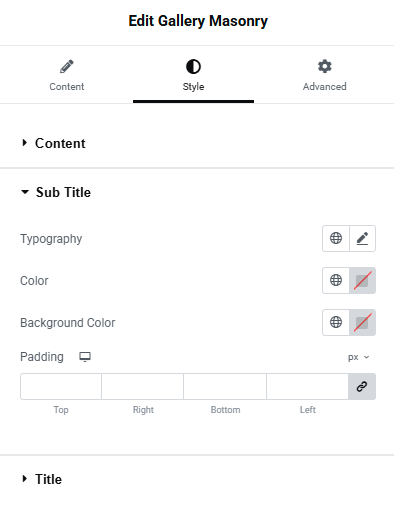Click the Content tab pencil icon

point(67,66)
